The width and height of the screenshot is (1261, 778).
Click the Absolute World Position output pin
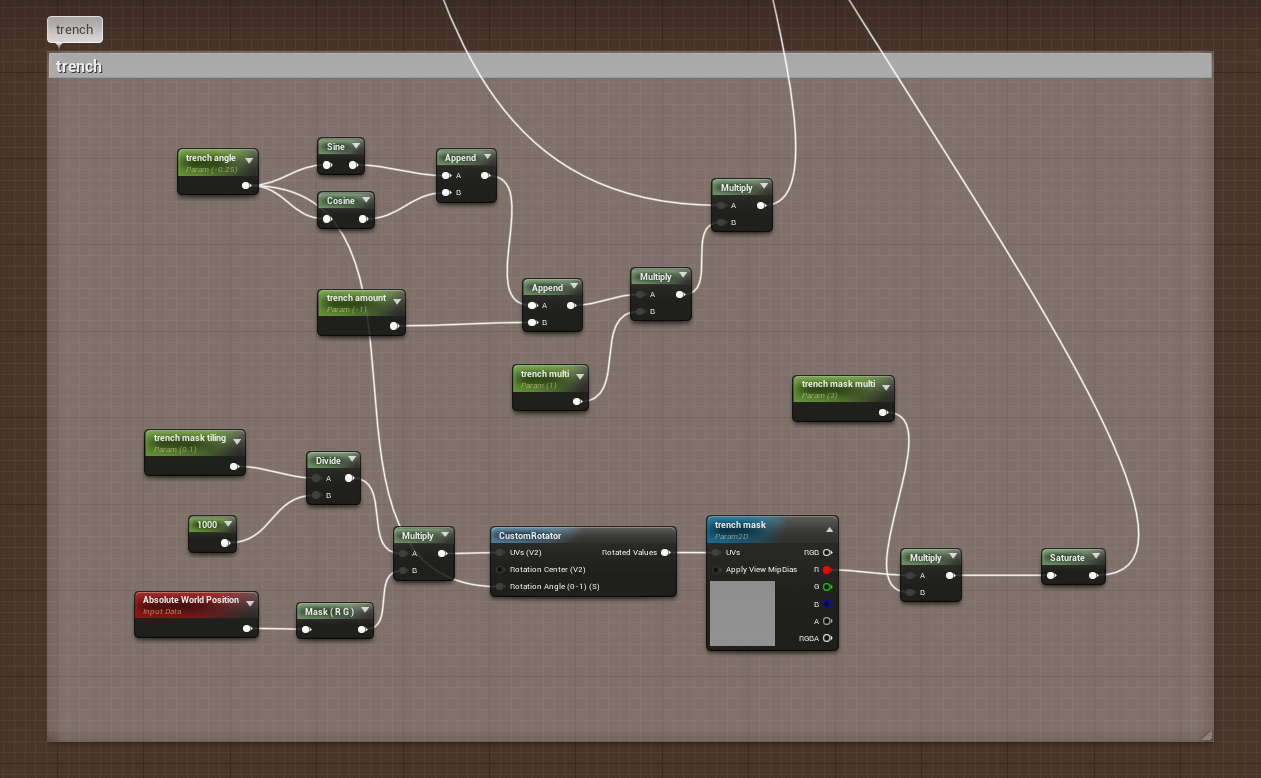pyautogui.click(x=248, y=629)
